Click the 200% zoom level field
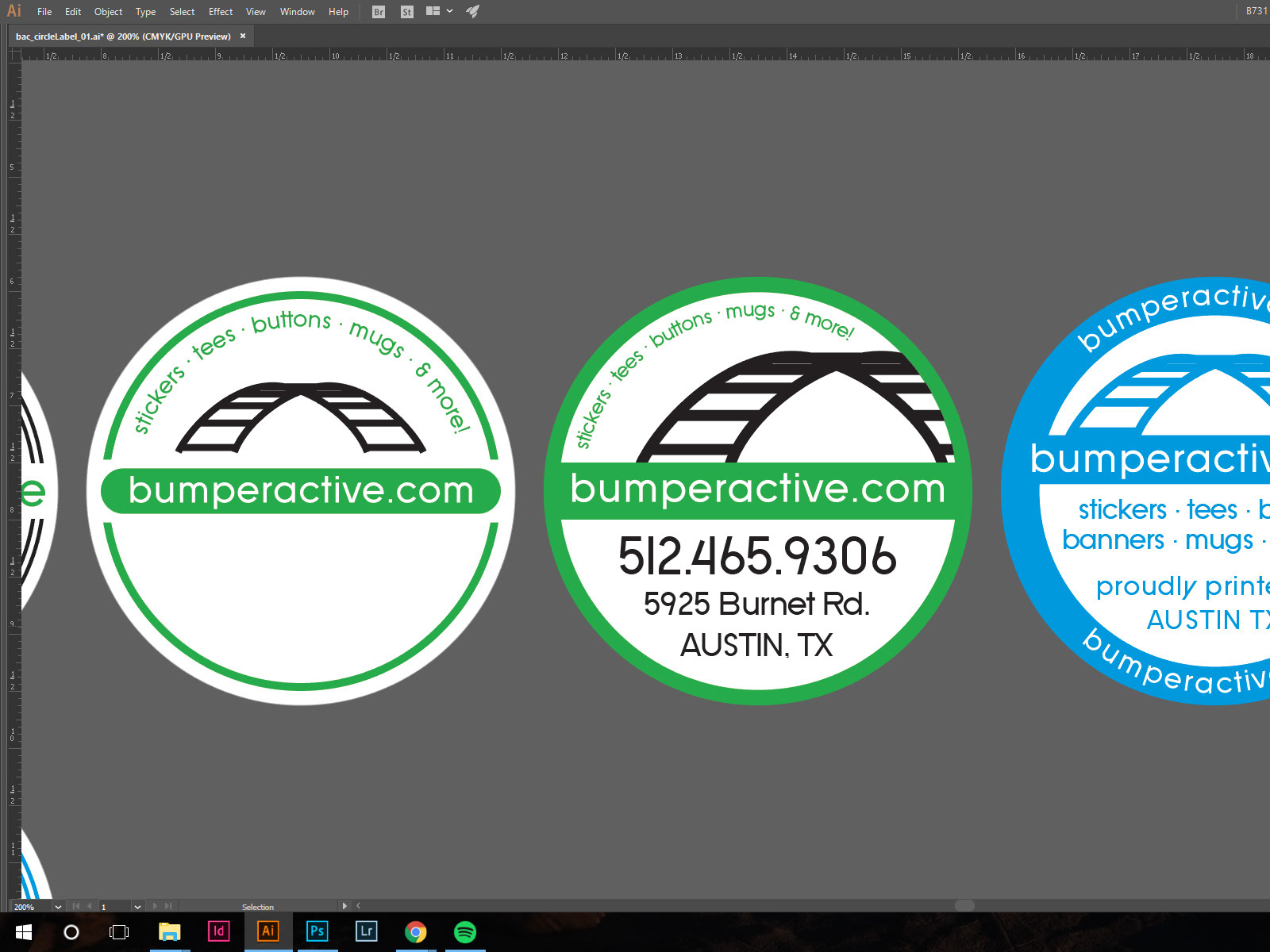This screenshot has width=1270, height=952. 31,907
